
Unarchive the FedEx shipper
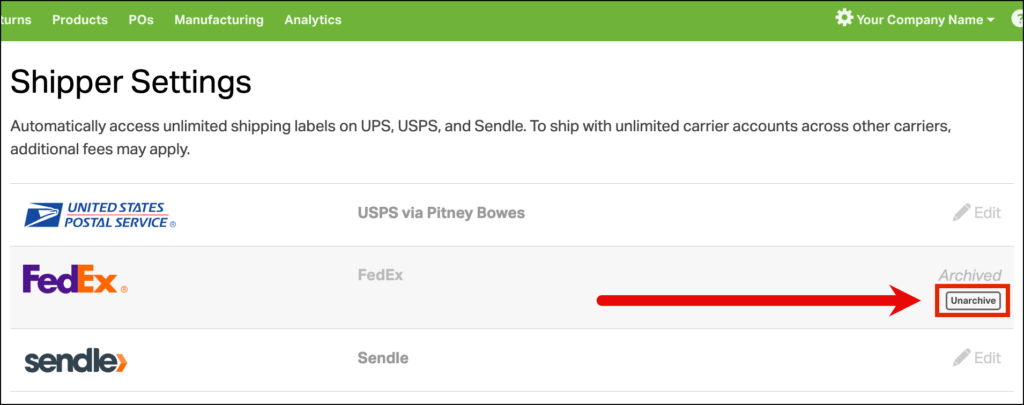[973, 300]
